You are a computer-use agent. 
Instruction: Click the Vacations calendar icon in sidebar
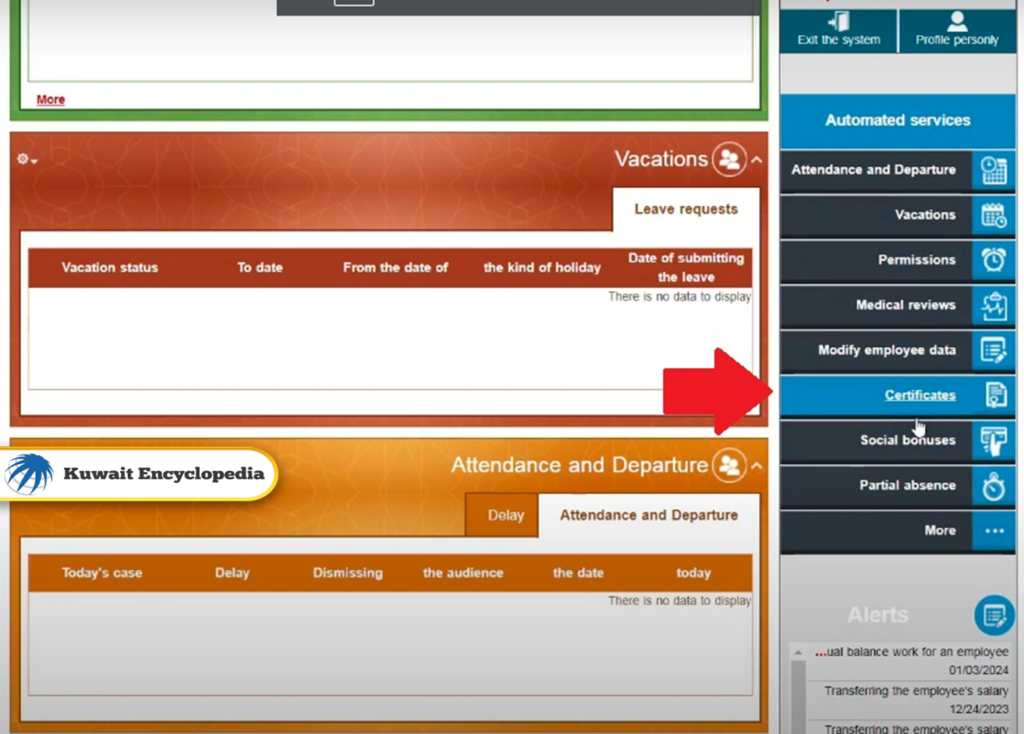(994, 215)
